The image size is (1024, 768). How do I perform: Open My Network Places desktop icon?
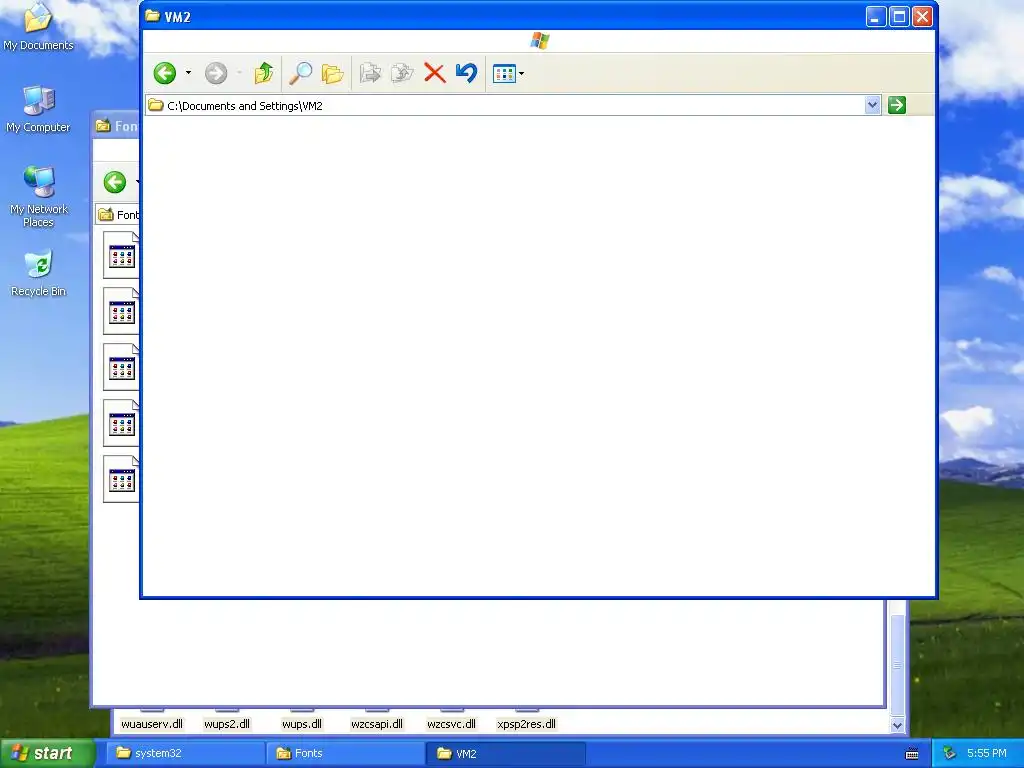[39, 197]
